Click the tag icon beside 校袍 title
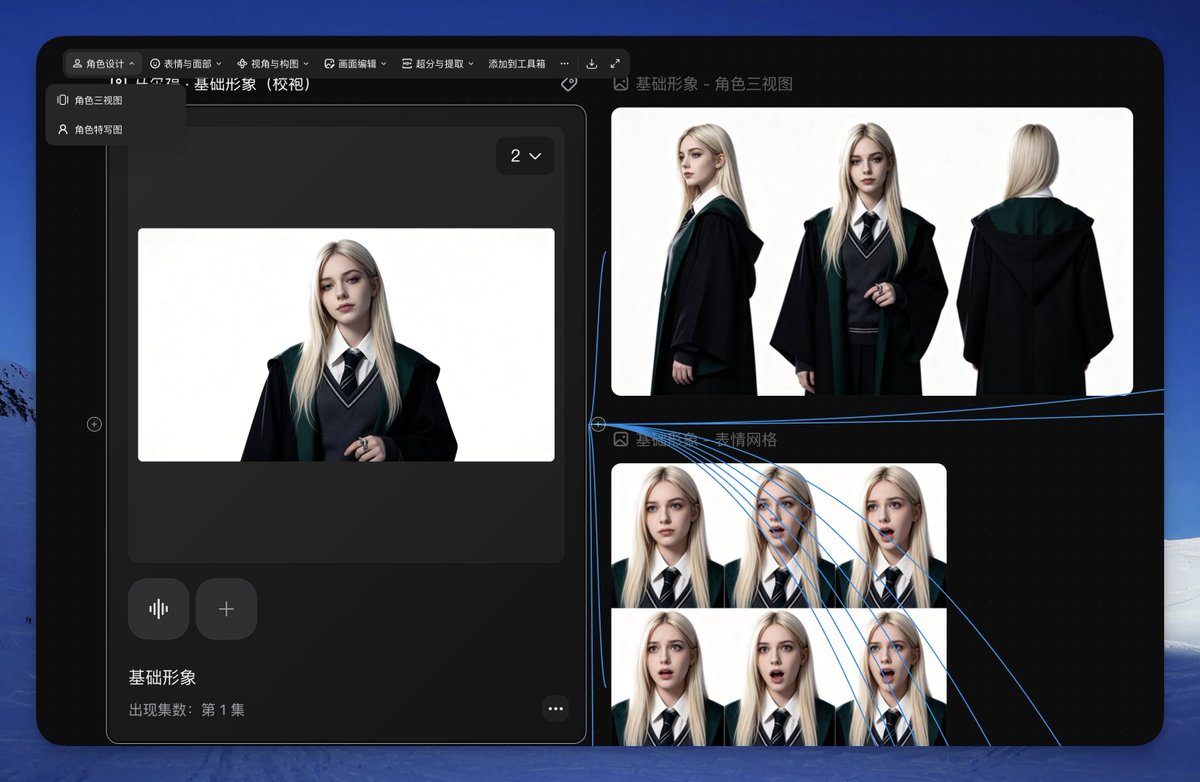 (569, 84)
